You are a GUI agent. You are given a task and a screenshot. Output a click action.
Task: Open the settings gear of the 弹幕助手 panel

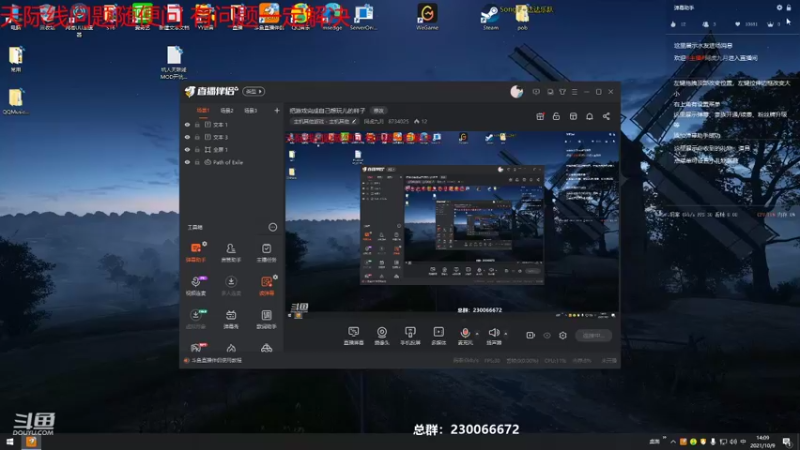pos(779,8)
